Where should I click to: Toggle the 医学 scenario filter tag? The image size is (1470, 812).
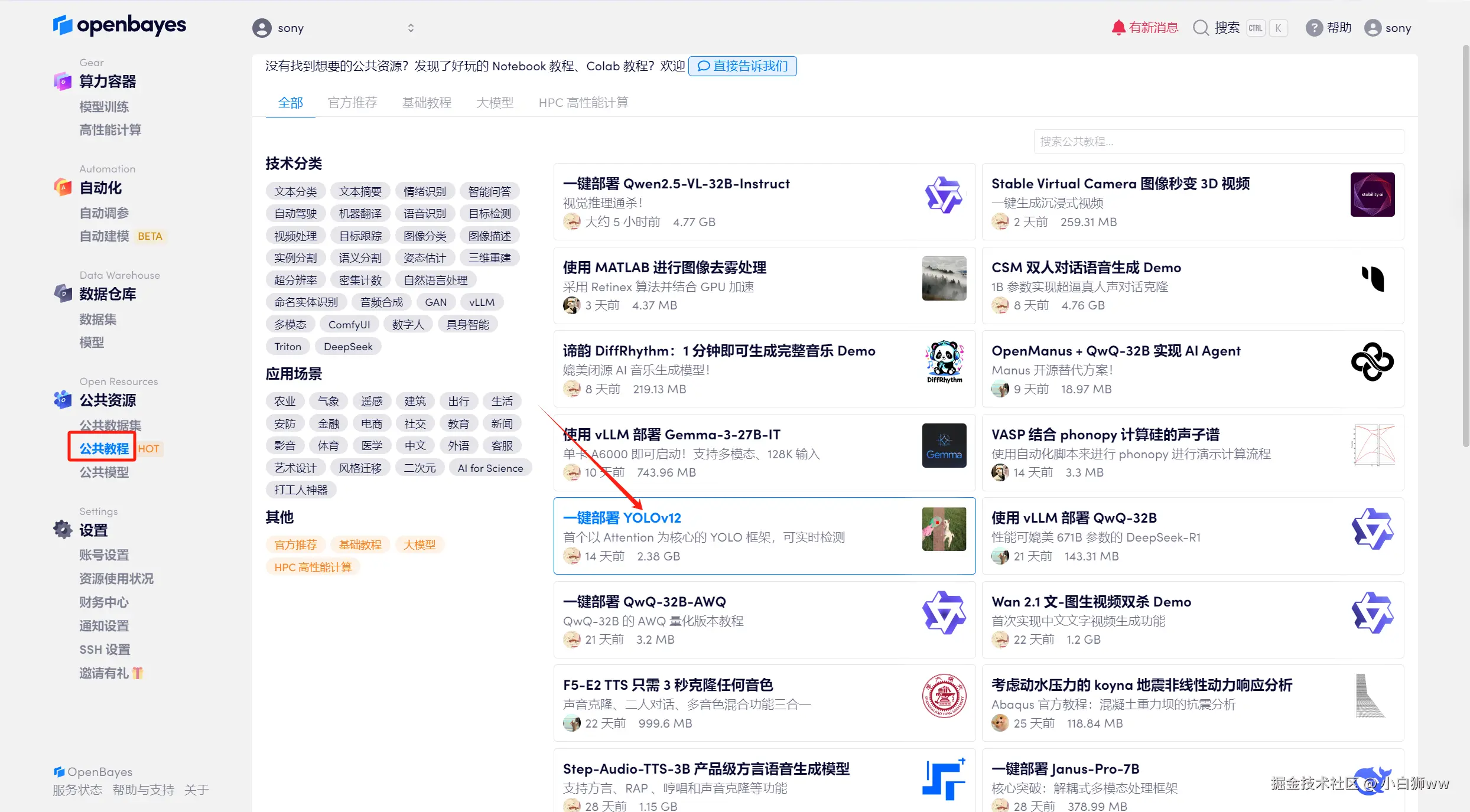372,446
